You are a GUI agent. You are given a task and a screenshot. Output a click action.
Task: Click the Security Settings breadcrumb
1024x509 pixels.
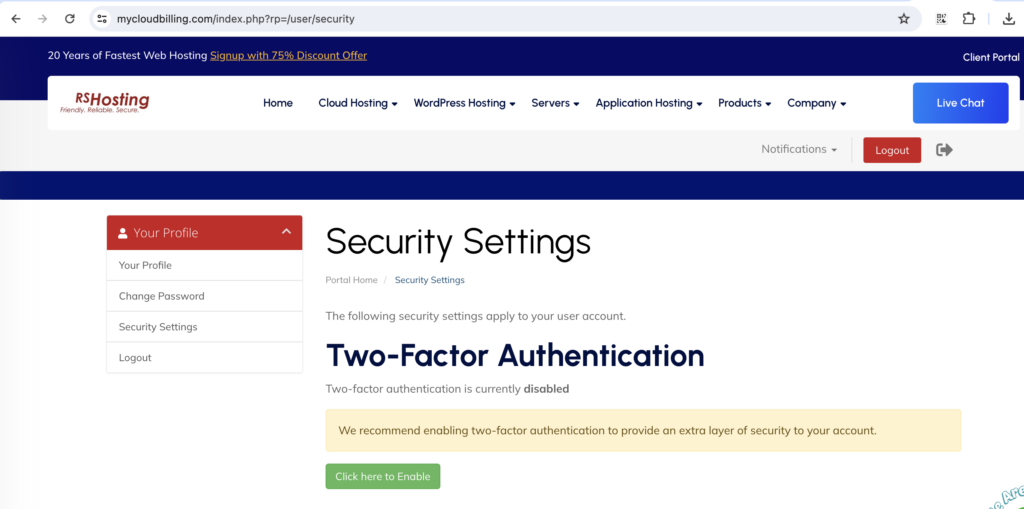coord(430,280)
